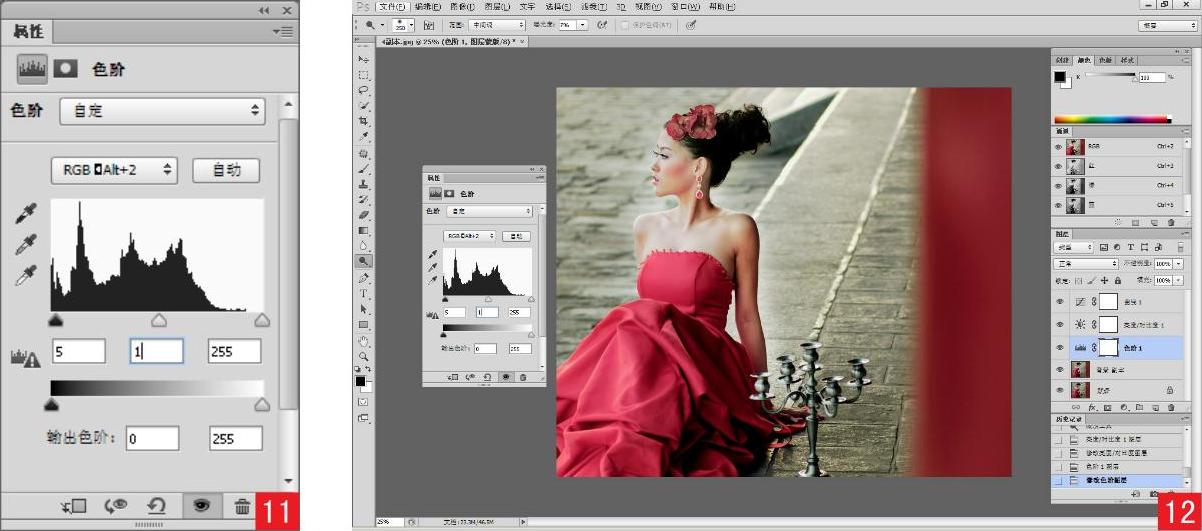The height and width of the screenshot is (531, 1202).
Task: Select the Lasso tool
Action: point(364,89)
